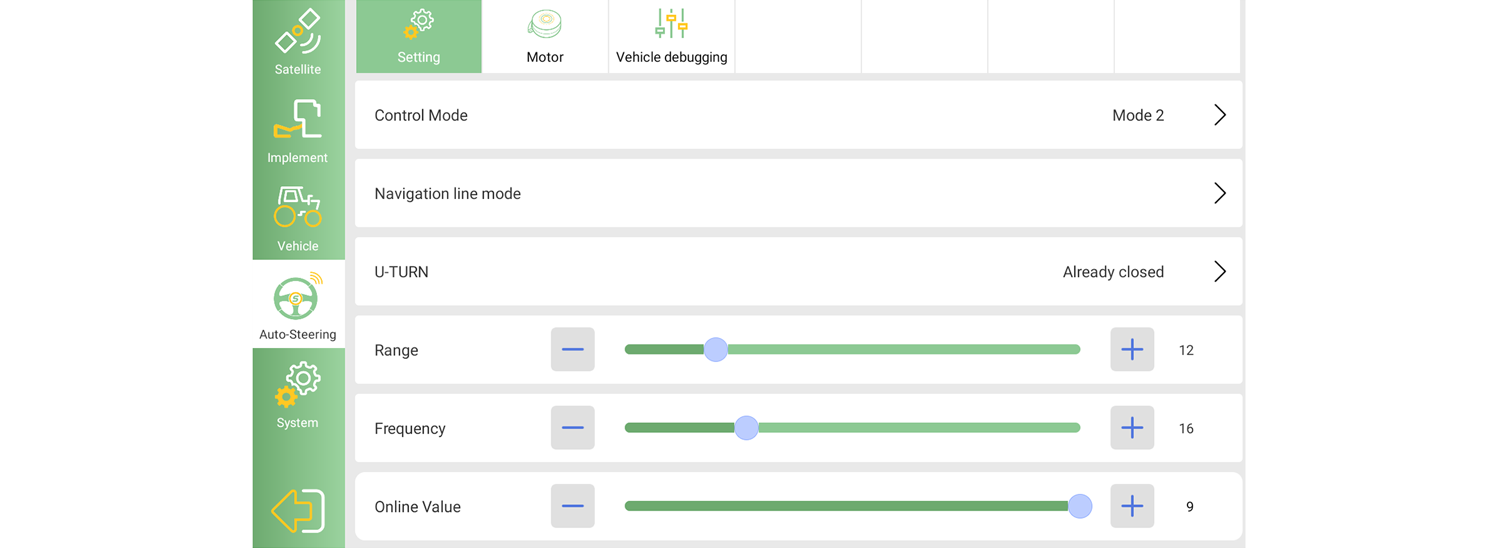Click the Online Value slider handle
Viewport: 1500px width, 548px height.
pyautogui.click(x=1080, y=506)
